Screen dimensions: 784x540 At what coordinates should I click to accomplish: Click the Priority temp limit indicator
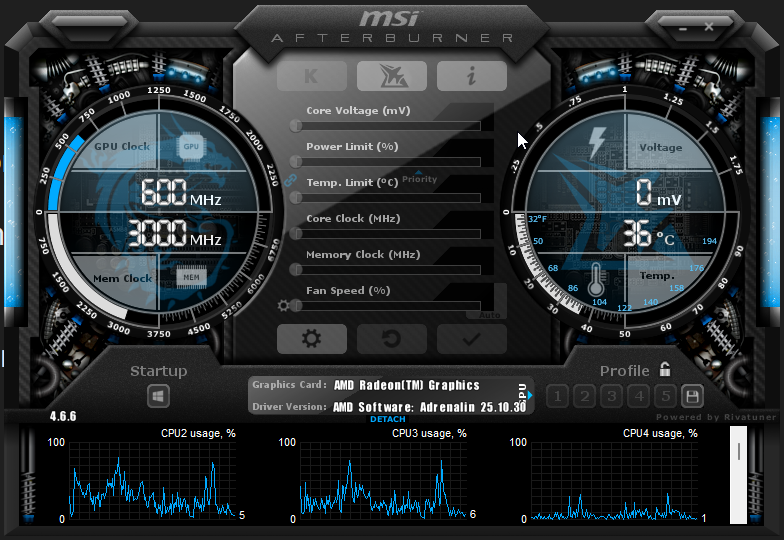pyautogui.click(x=420, y=178)
